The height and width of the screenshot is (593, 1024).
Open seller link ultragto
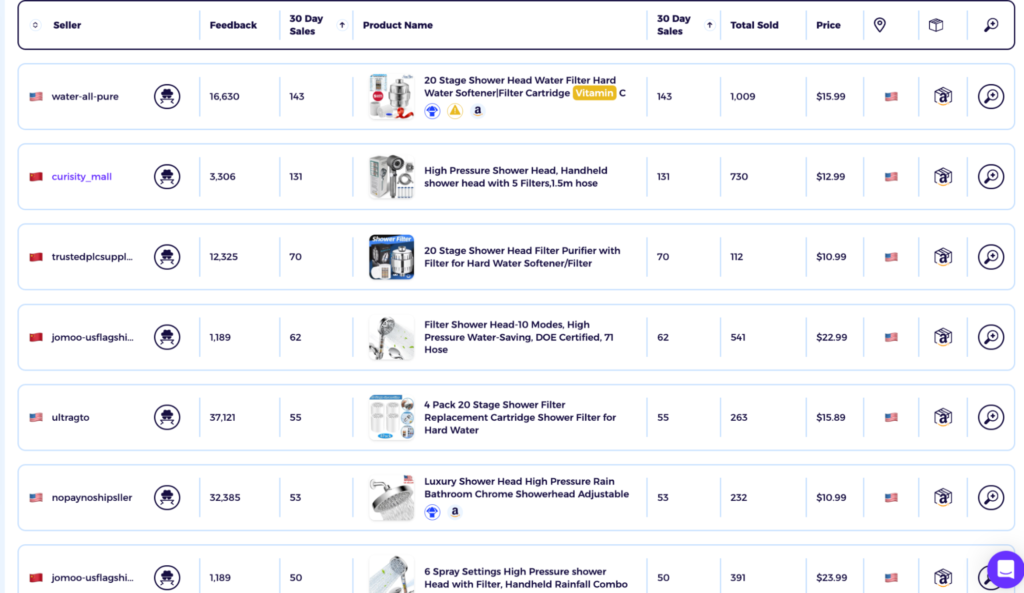tap(71, 417)
